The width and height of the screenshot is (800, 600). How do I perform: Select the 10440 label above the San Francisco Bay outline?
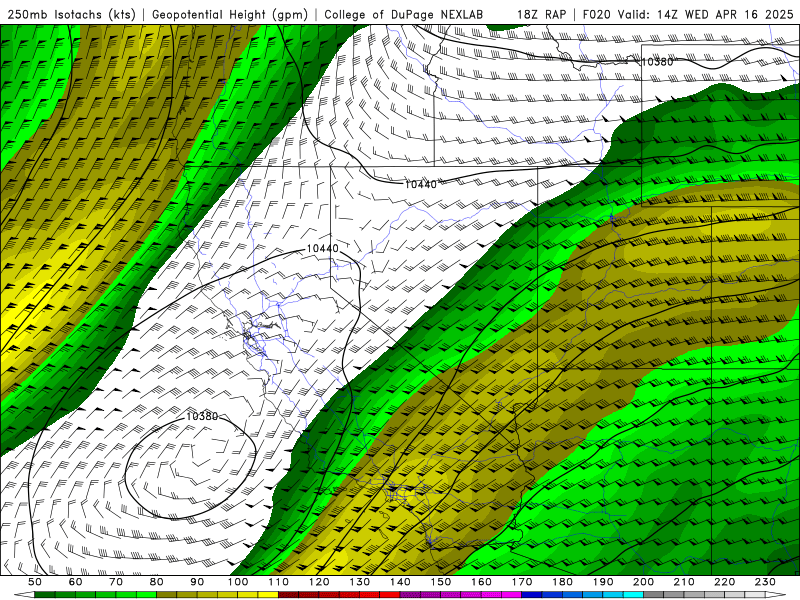322,248
